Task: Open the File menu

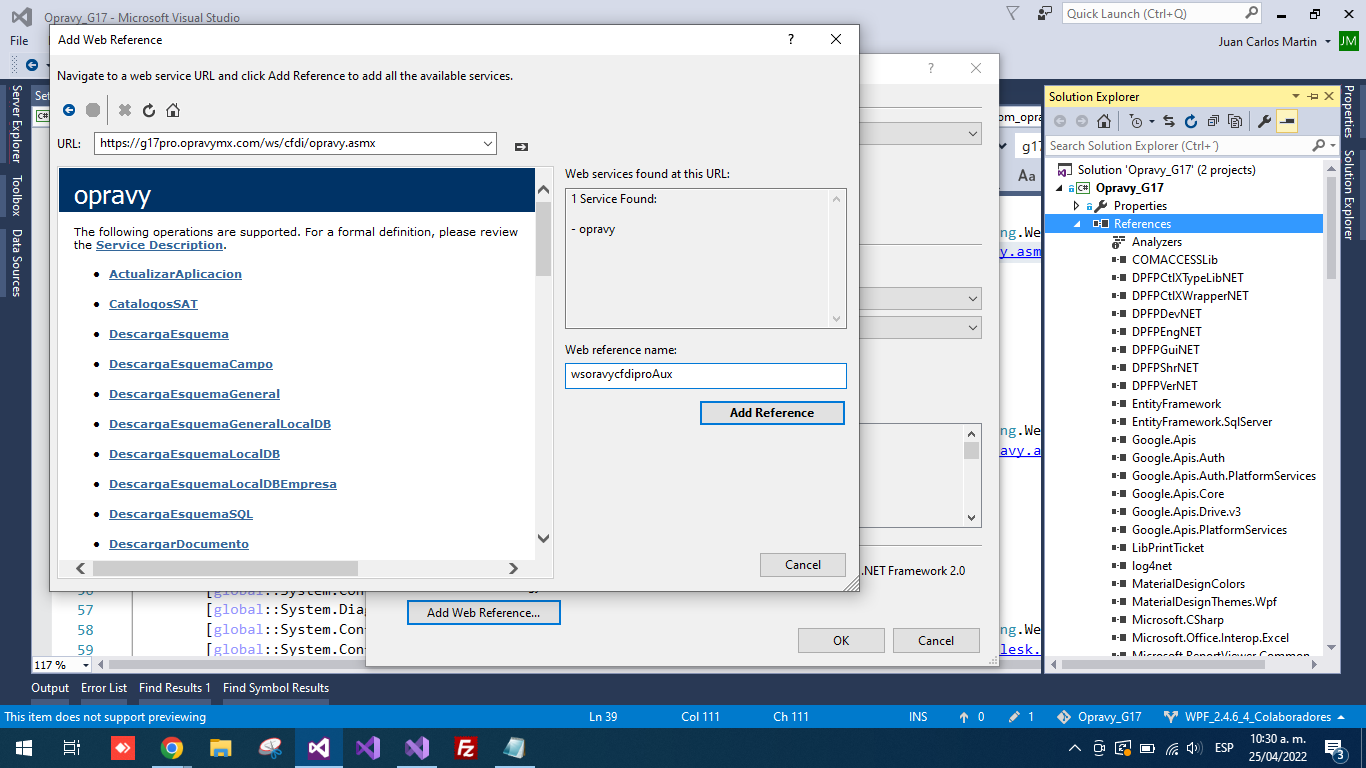Action: click(x=19, y=41)
